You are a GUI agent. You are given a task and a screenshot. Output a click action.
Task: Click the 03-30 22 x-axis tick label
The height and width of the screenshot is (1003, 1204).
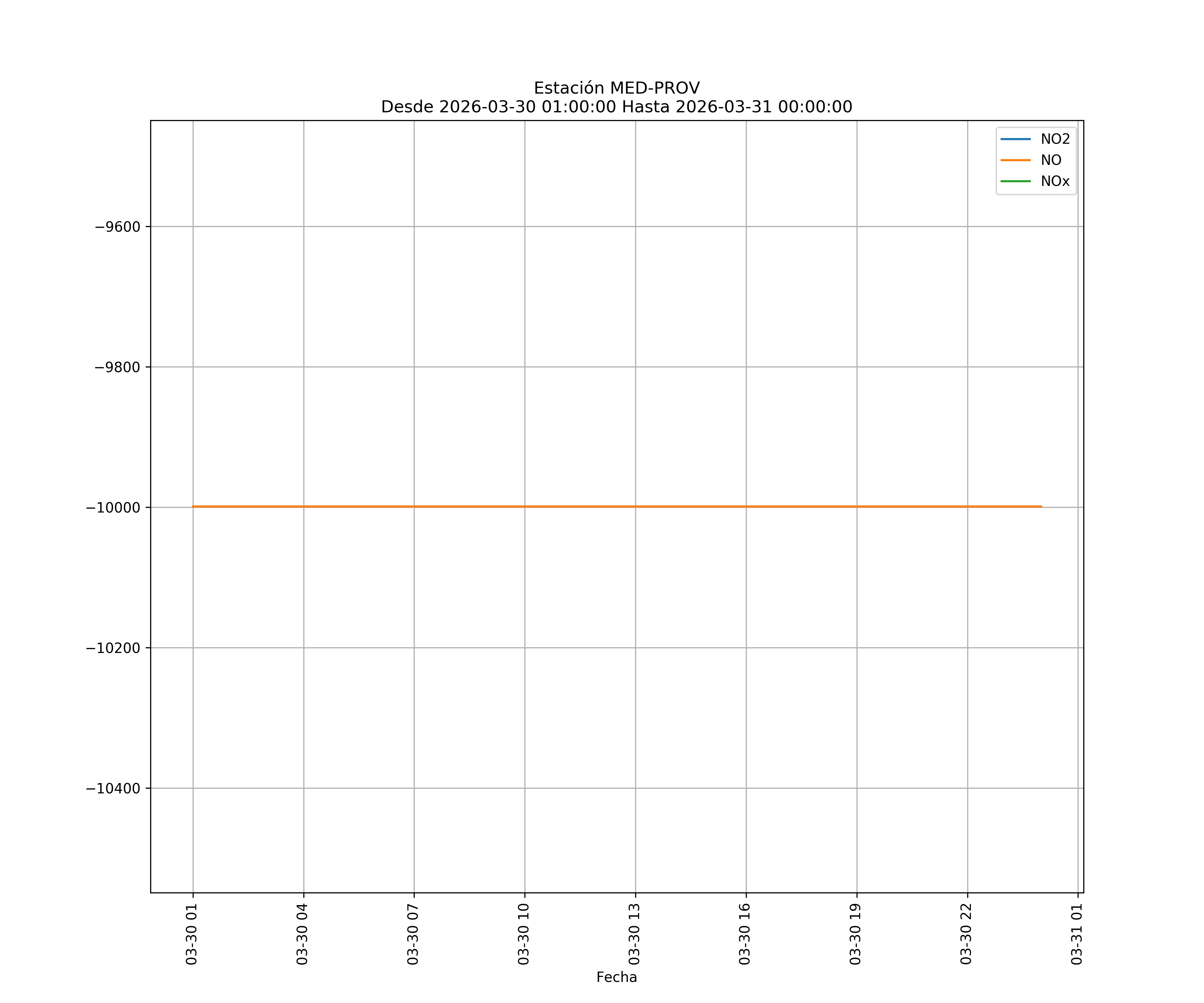(967, 934)
